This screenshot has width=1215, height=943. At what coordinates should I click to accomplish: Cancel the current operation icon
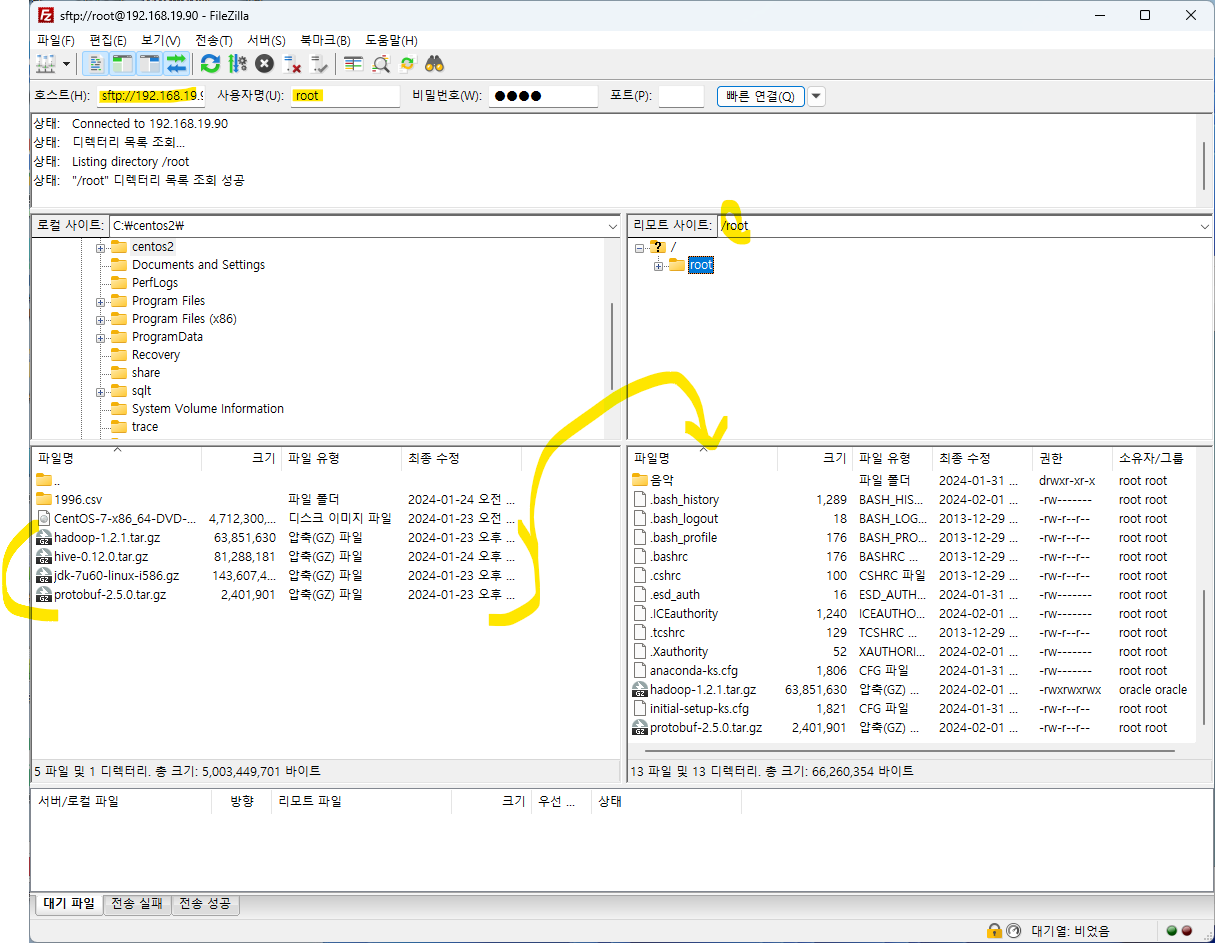(264, 64)
